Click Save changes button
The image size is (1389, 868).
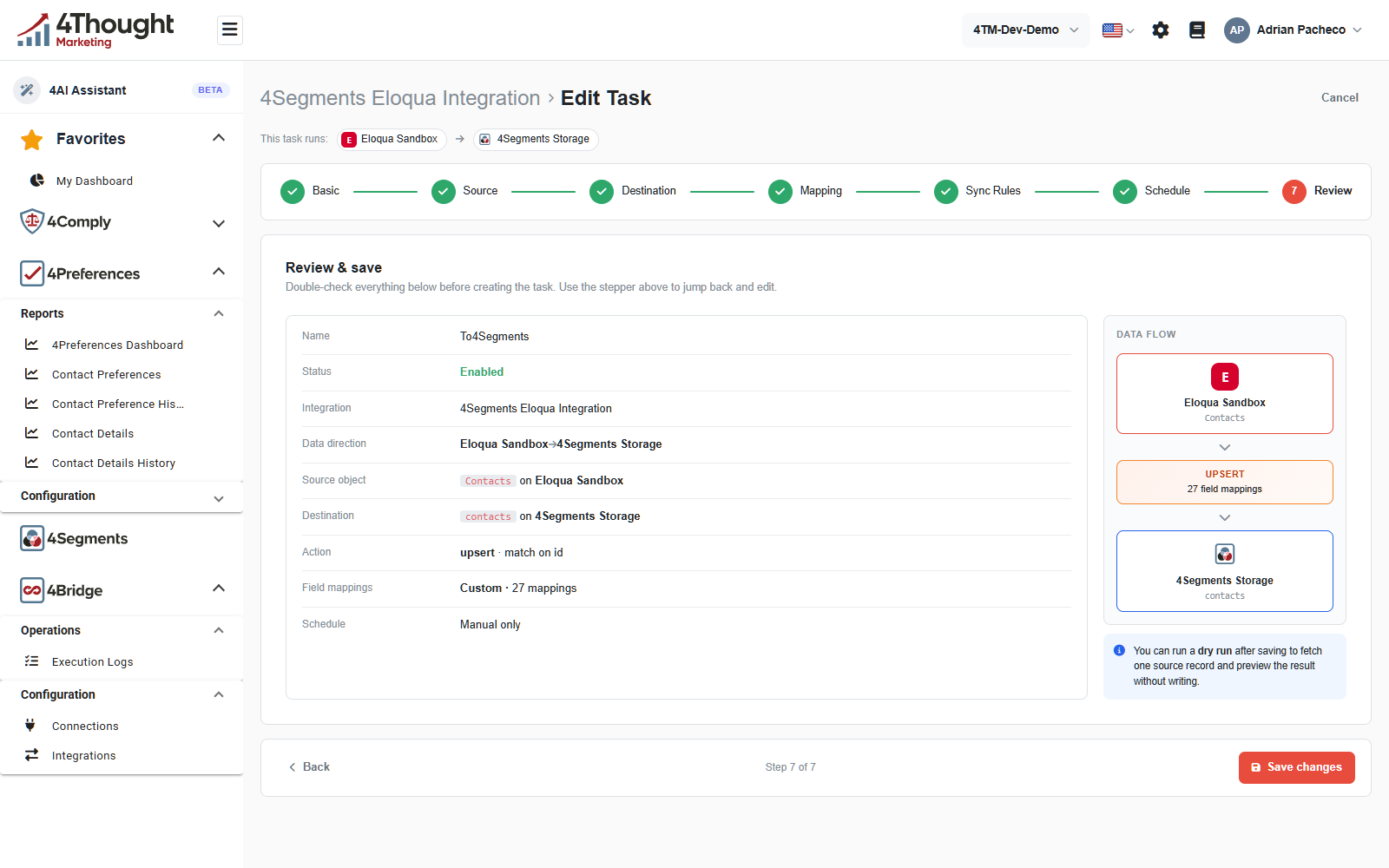click(x=1297, y=767)
